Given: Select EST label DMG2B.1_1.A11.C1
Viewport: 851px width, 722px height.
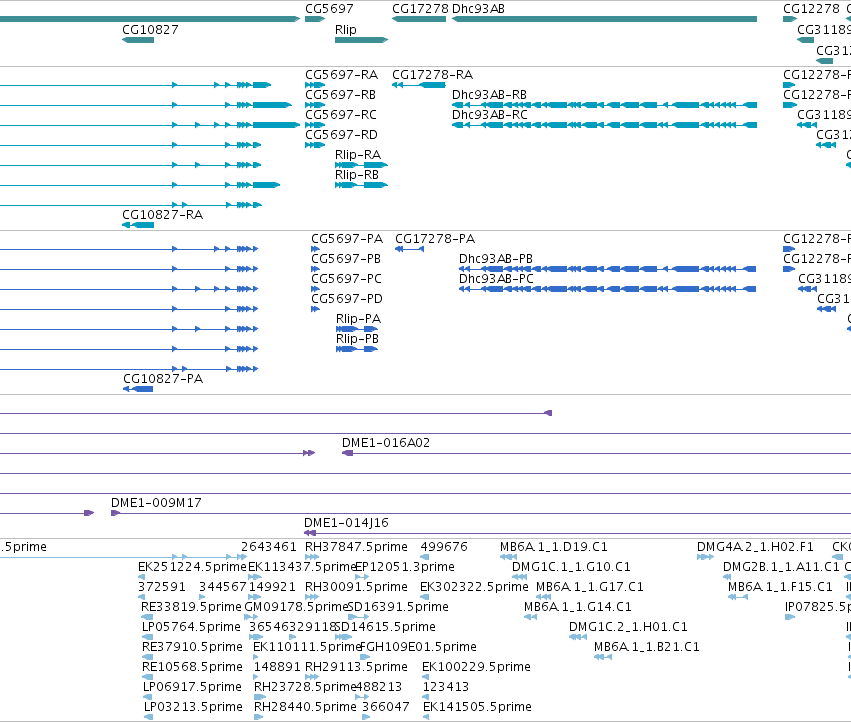Looking at the screenshot, I should pos(781,567).
